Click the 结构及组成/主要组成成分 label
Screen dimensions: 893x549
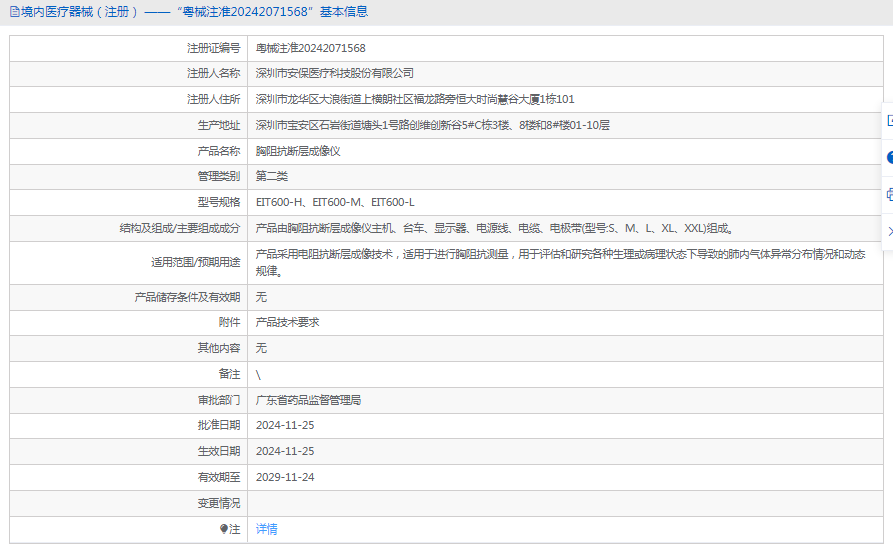tap(179, 228)
